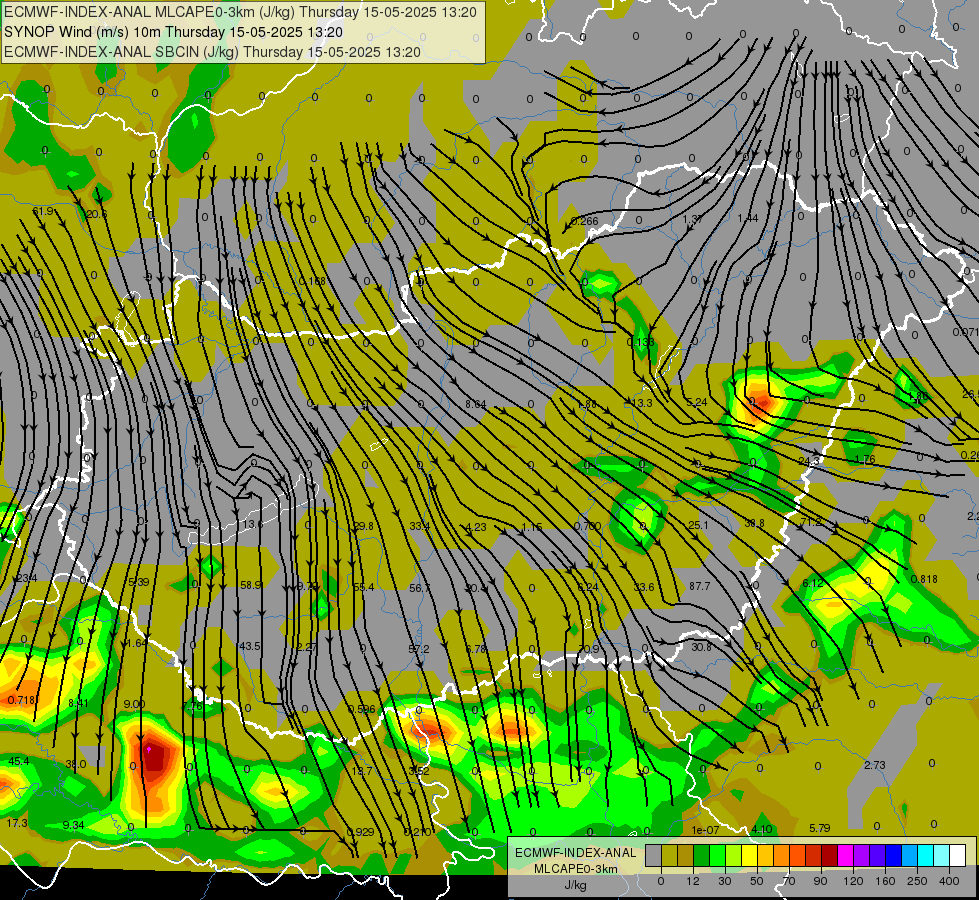
Task: Click the 0.596 value on the map
Action: 362,709
